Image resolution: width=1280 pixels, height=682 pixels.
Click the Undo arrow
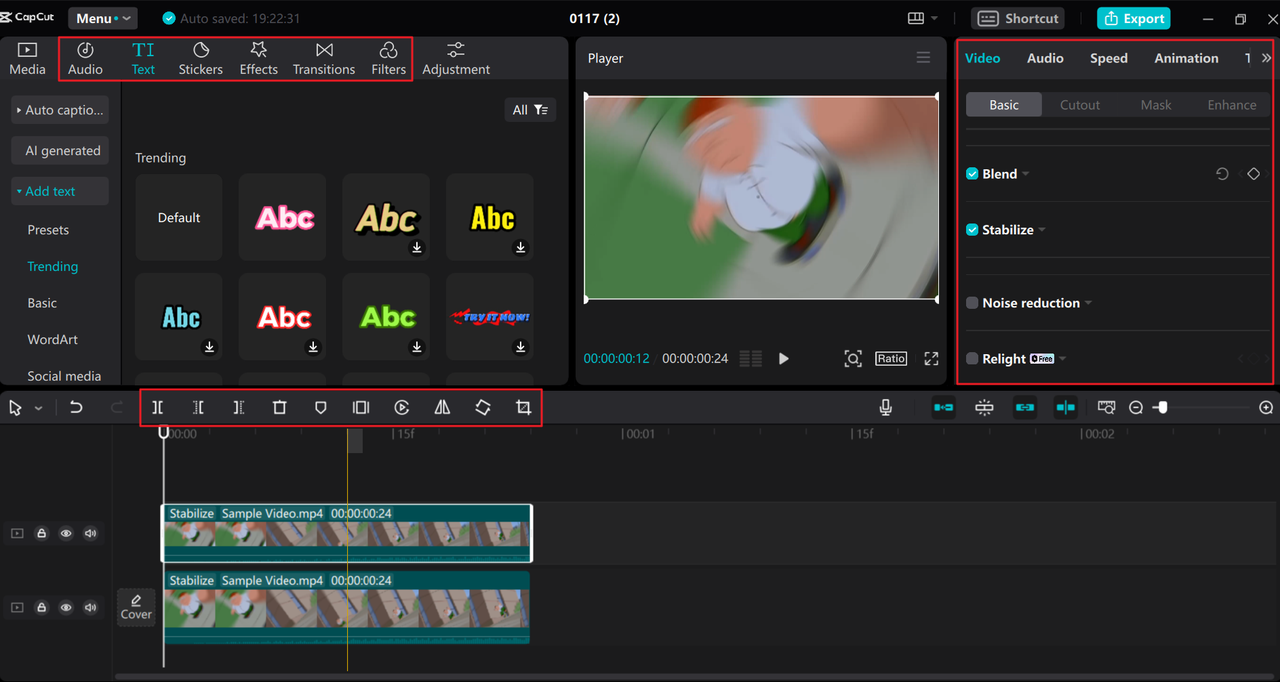point(76,407)
